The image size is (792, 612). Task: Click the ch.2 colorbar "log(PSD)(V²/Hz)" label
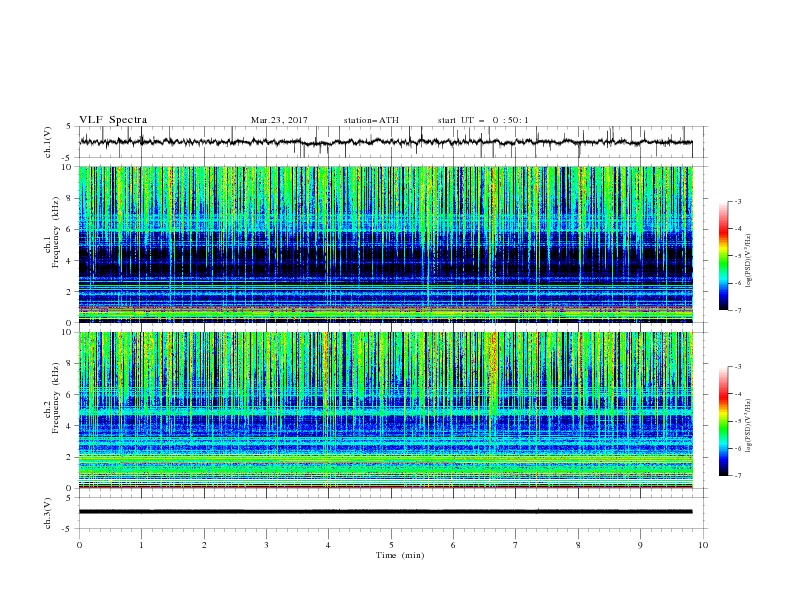(748, 426)
